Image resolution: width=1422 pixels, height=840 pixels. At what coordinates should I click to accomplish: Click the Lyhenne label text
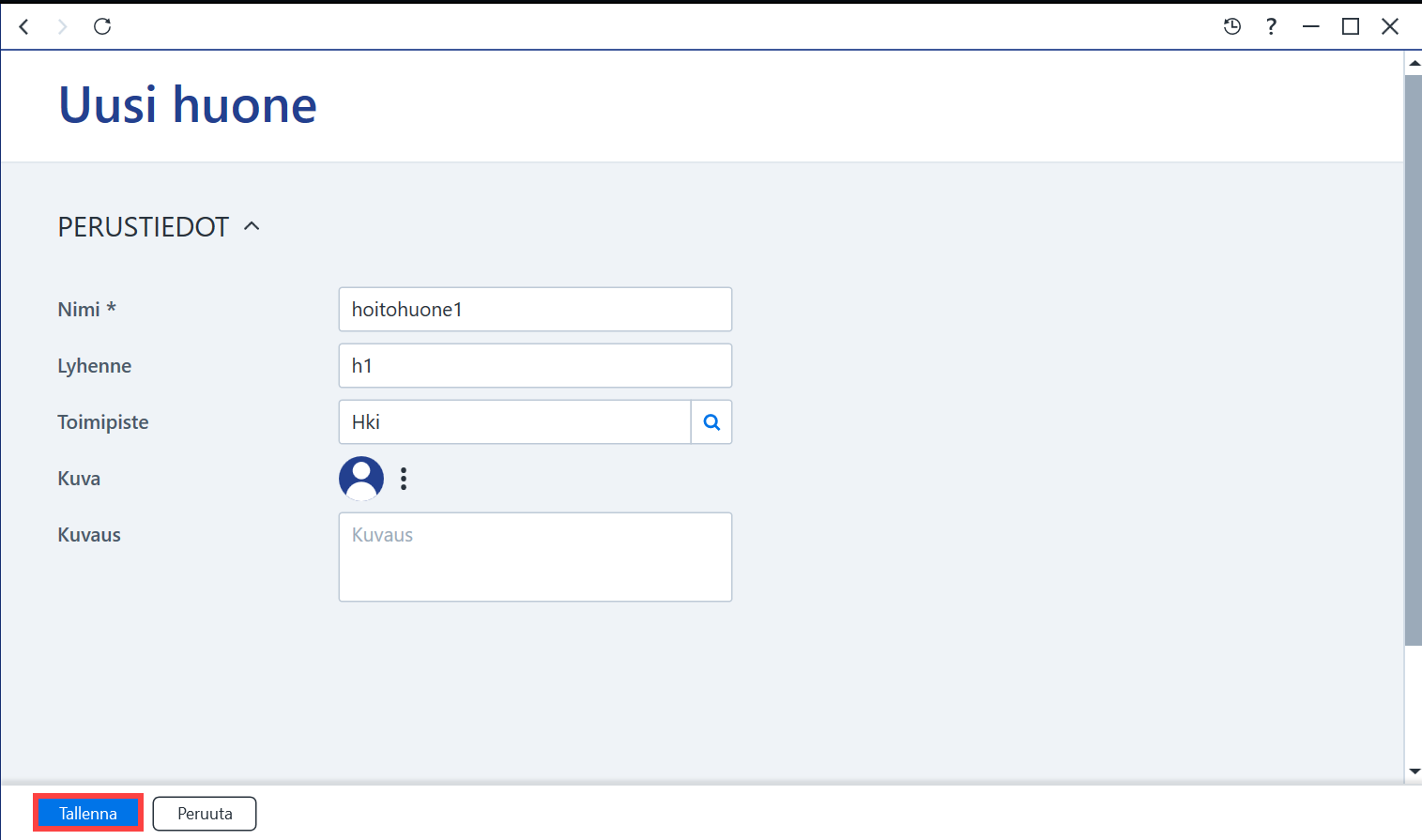coord(94,366)
